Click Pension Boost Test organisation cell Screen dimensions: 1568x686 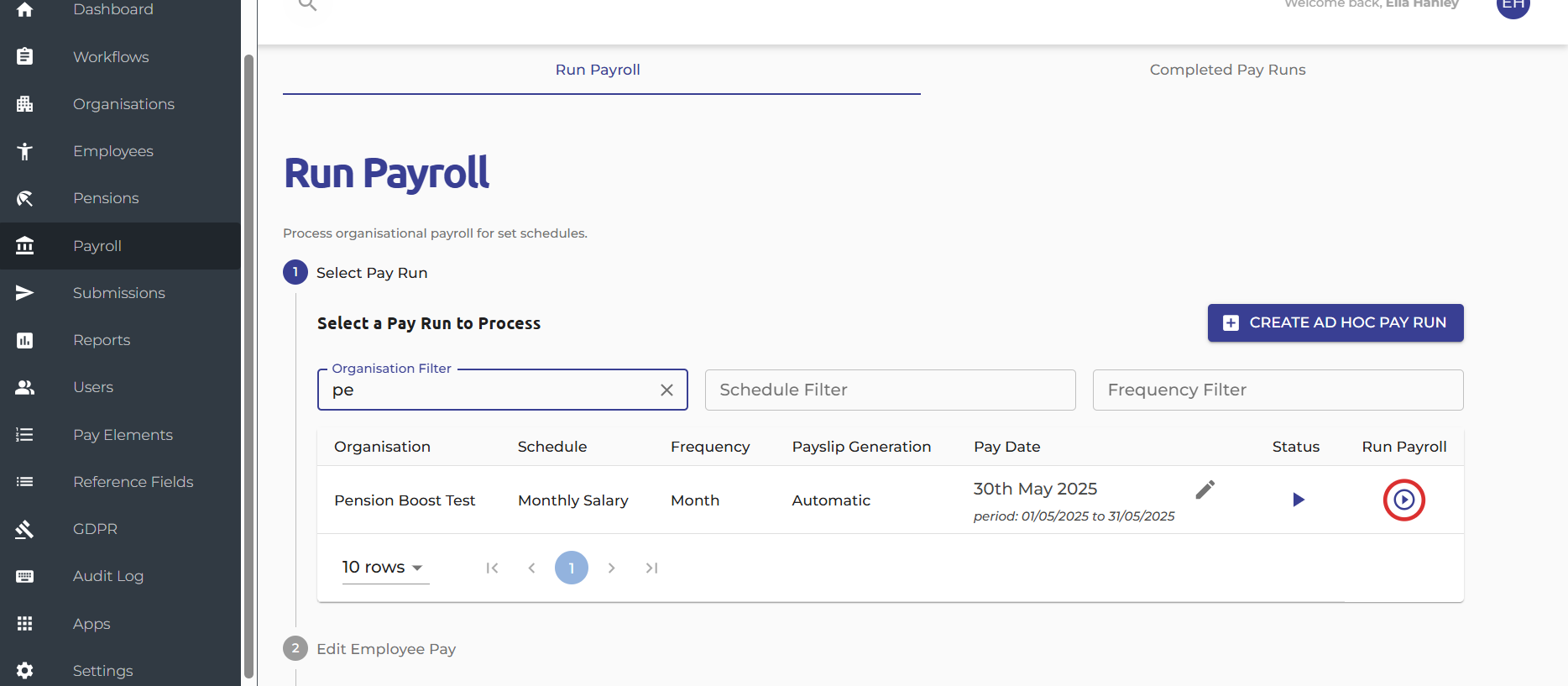405,500
